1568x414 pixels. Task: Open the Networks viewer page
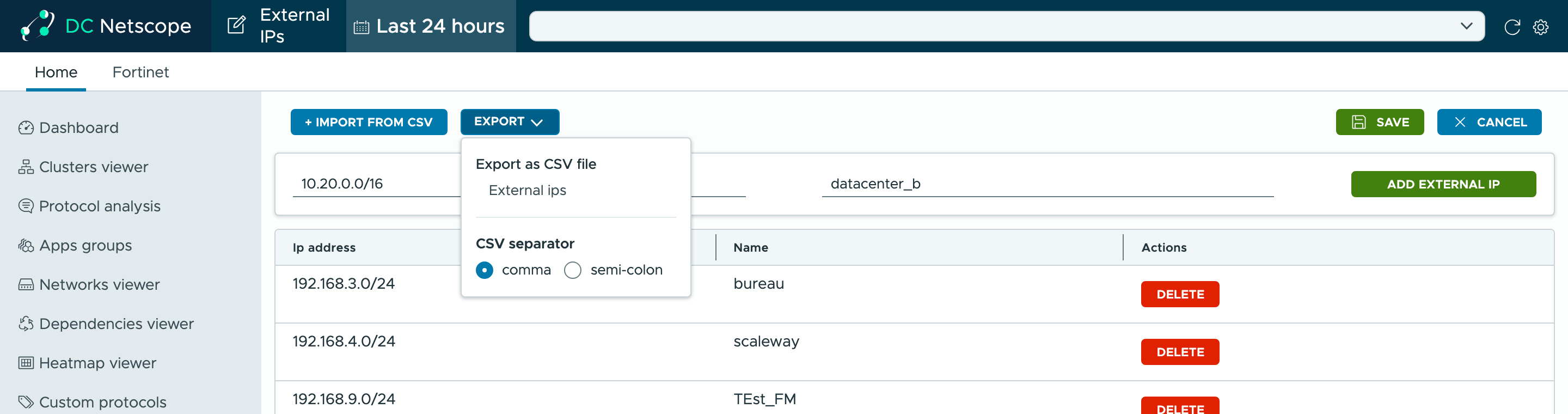(89, 284)
